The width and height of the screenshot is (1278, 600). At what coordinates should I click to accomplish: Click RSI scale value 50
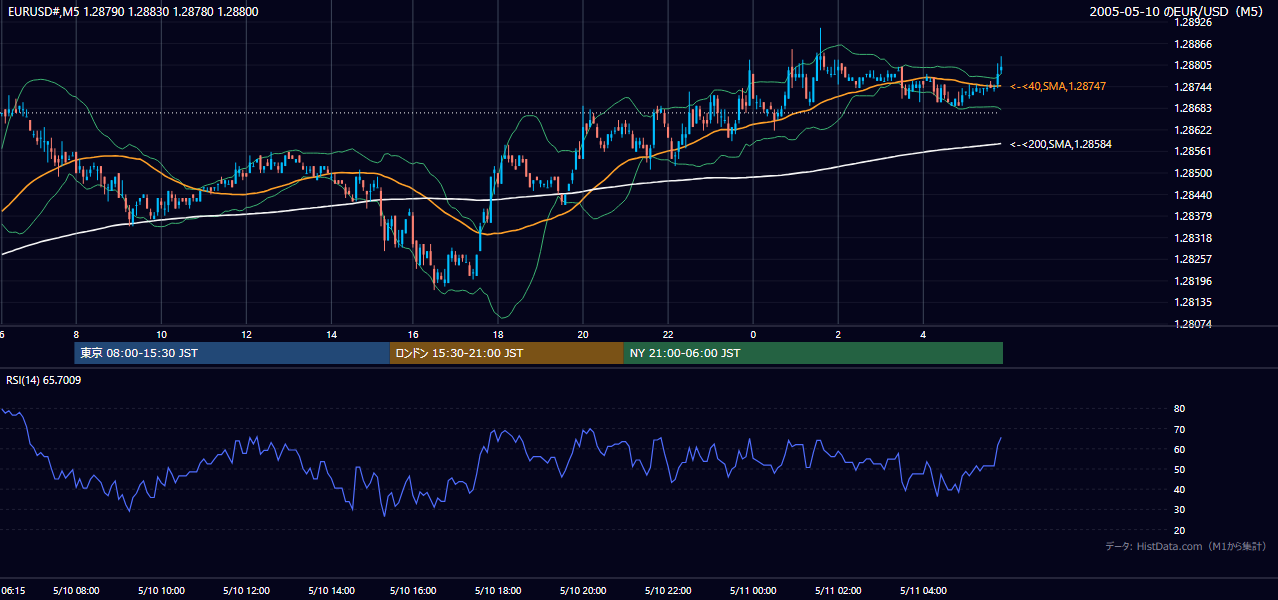(x=1179, y=469)
